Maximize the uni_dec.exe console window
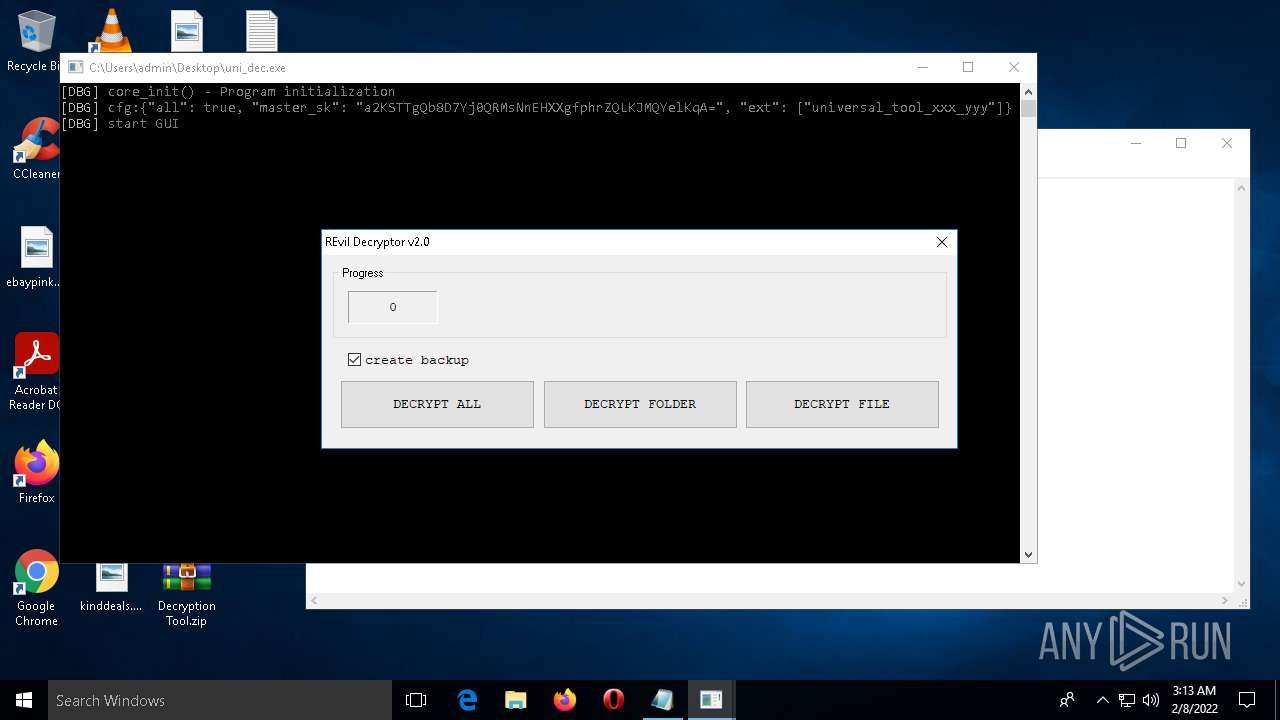The image size is (1280, 720). tap(968, 67)
